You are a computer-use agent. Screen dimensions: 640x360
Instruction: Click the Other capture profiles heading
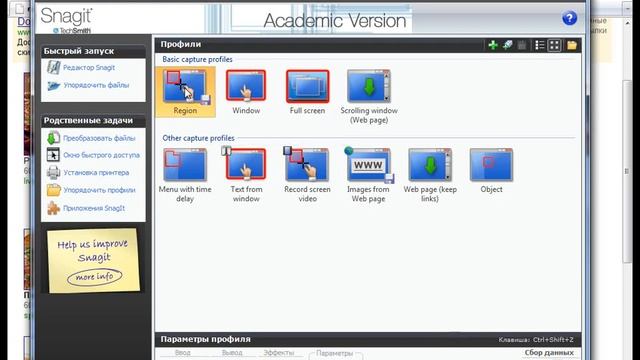click(198, 138)
